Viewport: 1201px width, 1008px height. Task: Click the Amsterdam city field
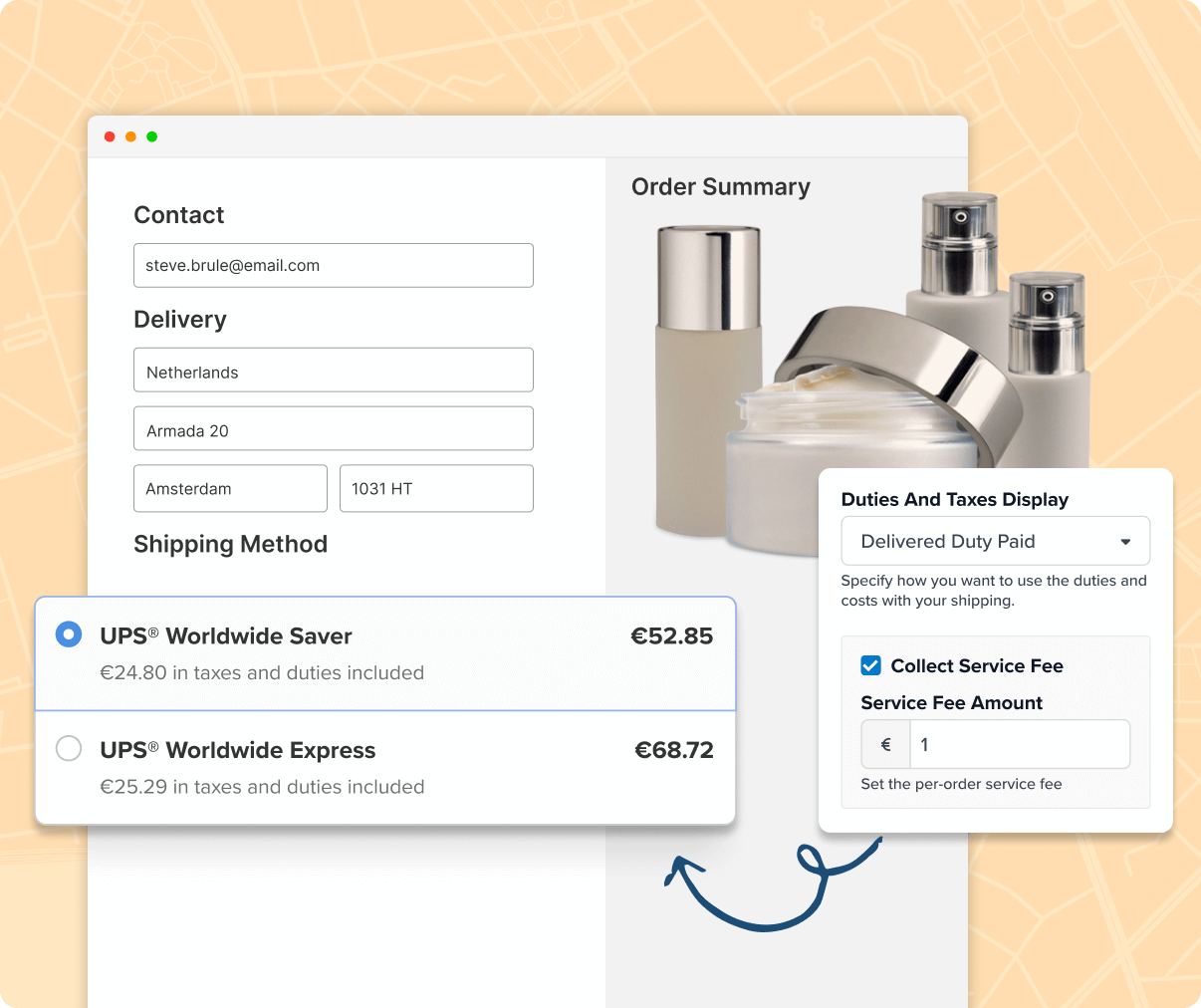tap(230, 488)
